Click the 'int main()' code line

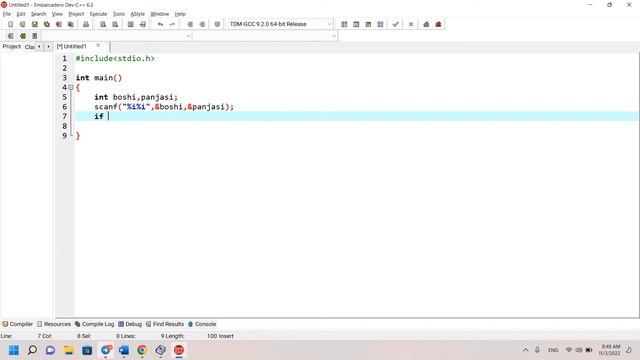click(x=99, y=78)
